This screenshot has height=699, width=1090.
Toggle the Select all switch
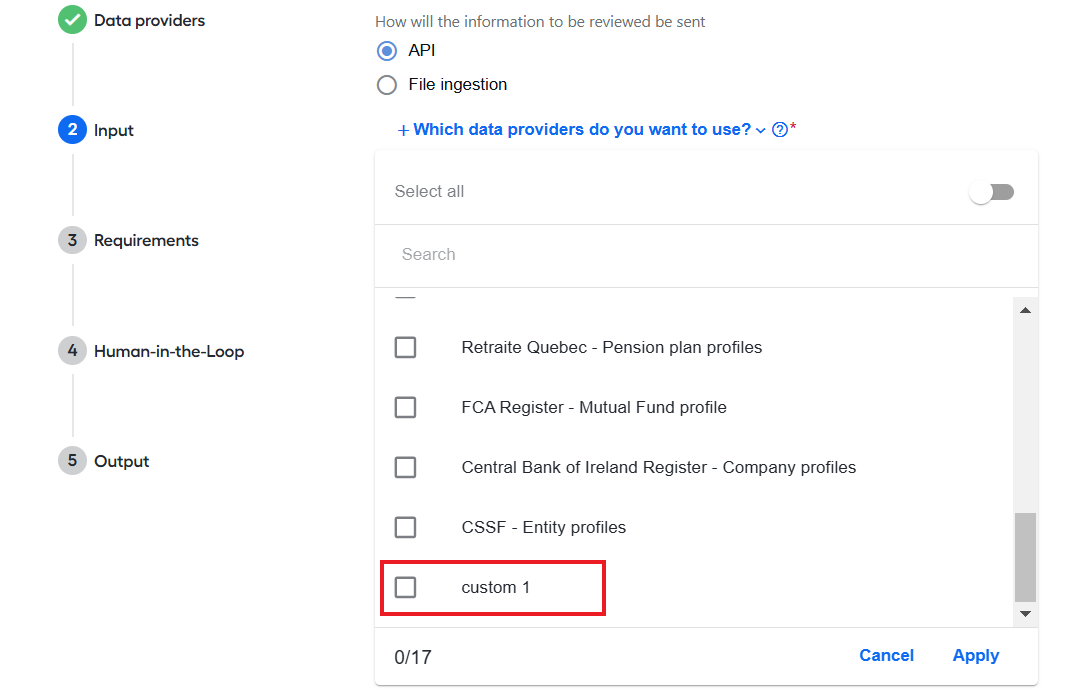992,192
